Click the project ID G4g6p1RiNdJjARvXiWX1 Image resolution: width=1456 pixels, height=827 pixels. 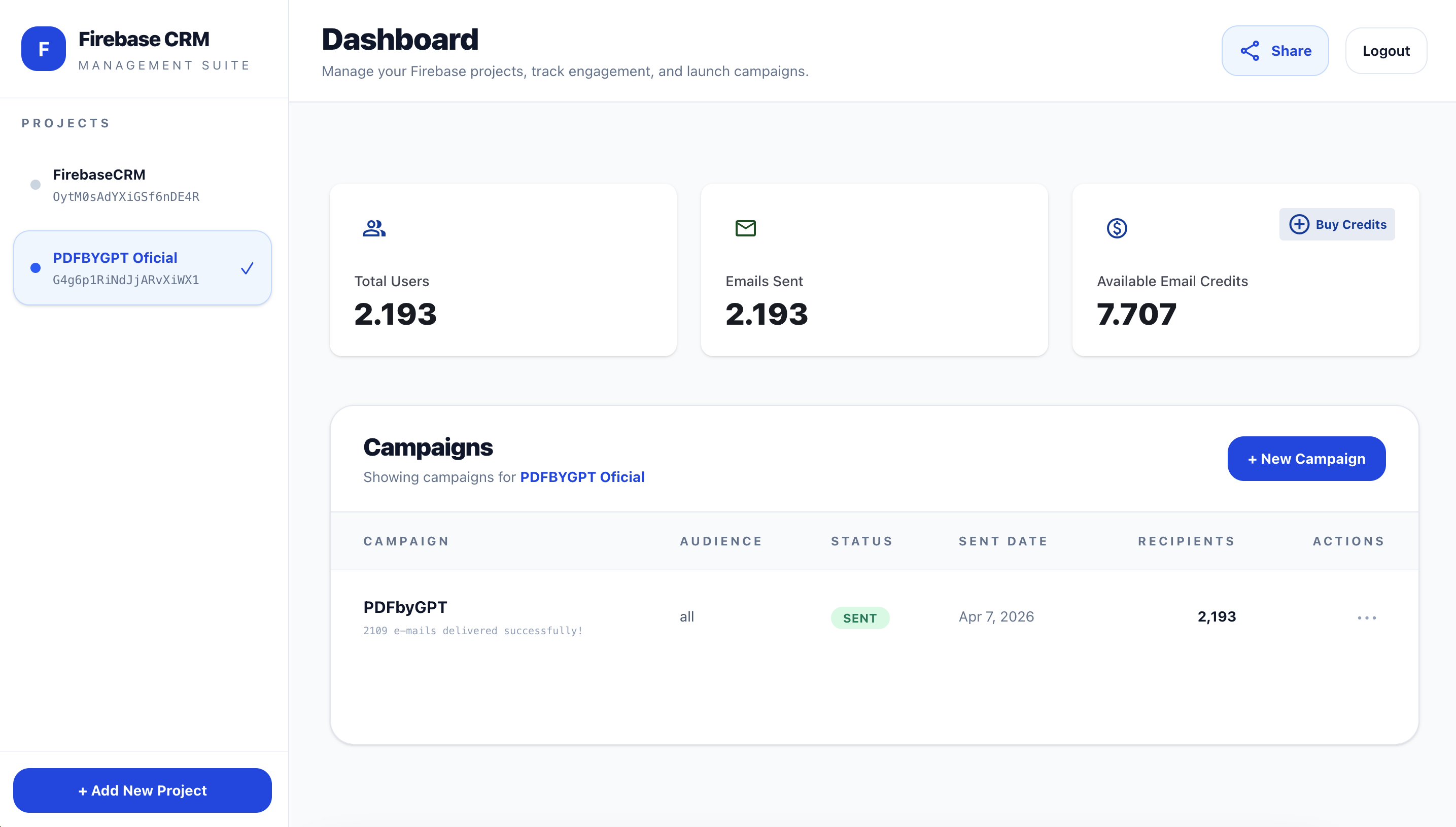coord(125,279)
